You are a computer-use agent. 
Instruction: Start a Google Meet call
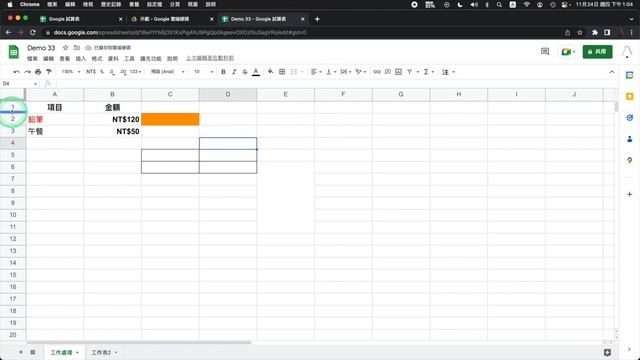(x=567, y=52)
